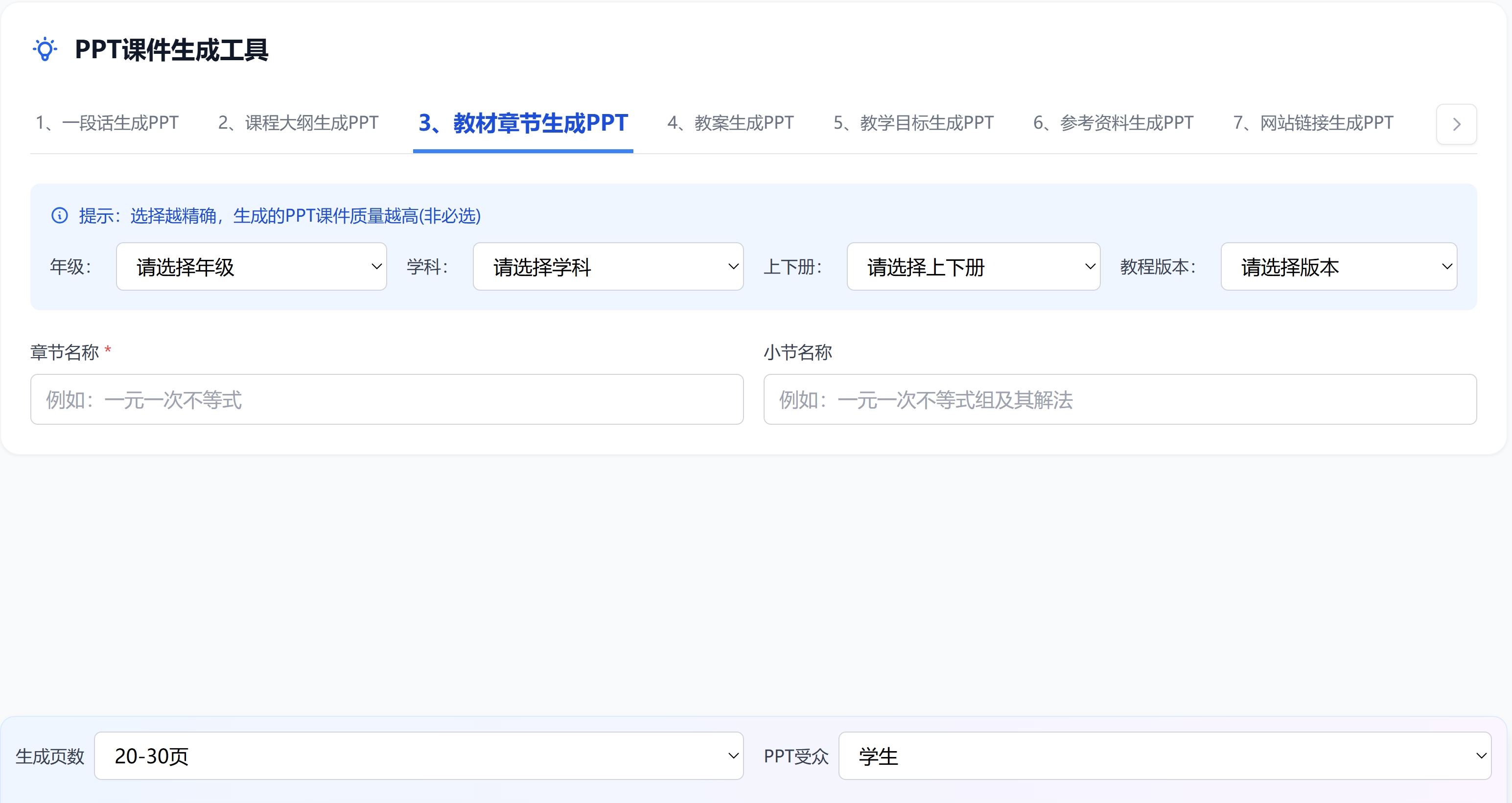The width and height of the screenshot is (1512, 803).
Task: Click the 章节名称 required field label
Action: click(71, 352)
